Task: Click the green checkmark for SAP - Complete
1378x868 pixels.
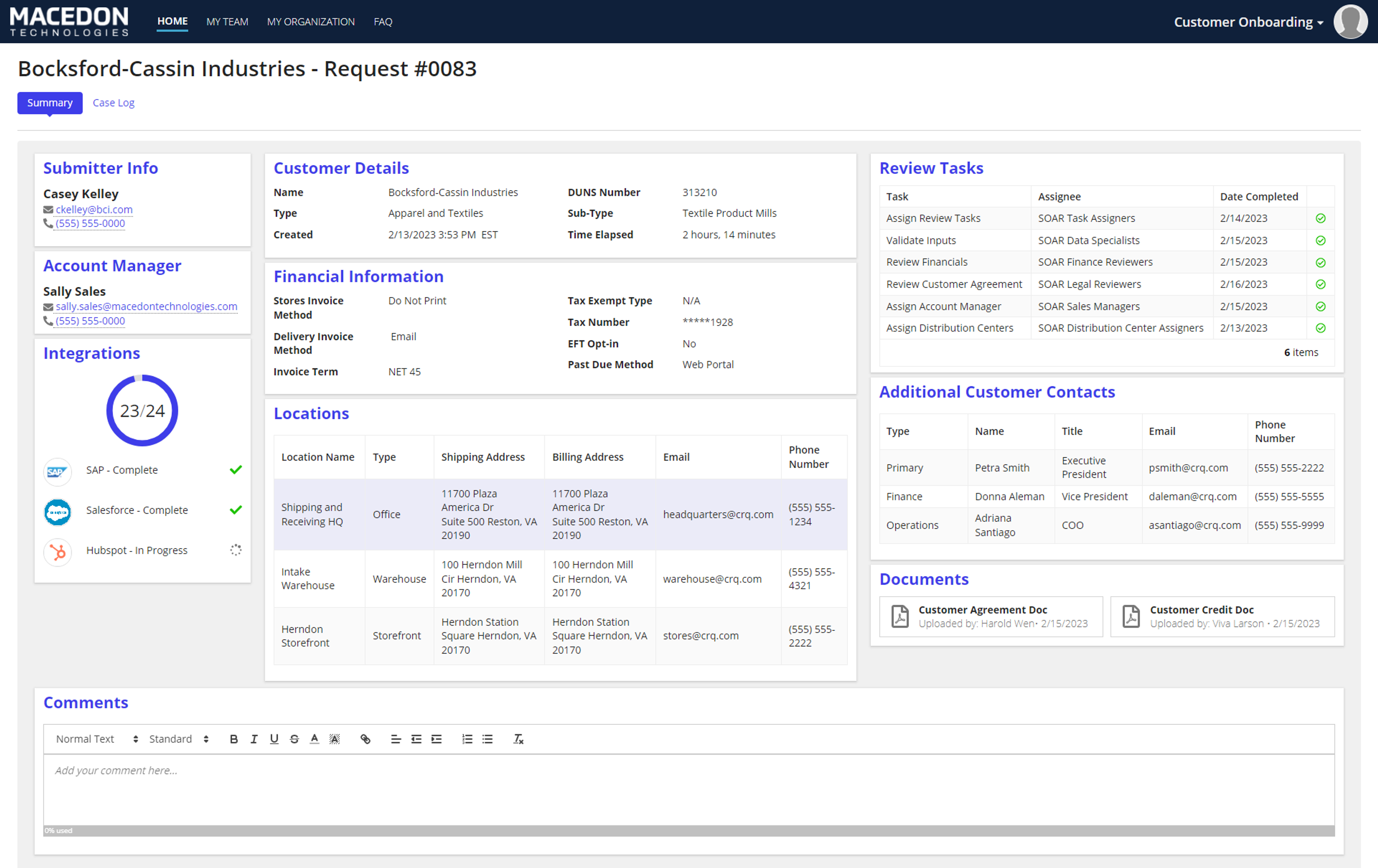Action: (236, 470)
